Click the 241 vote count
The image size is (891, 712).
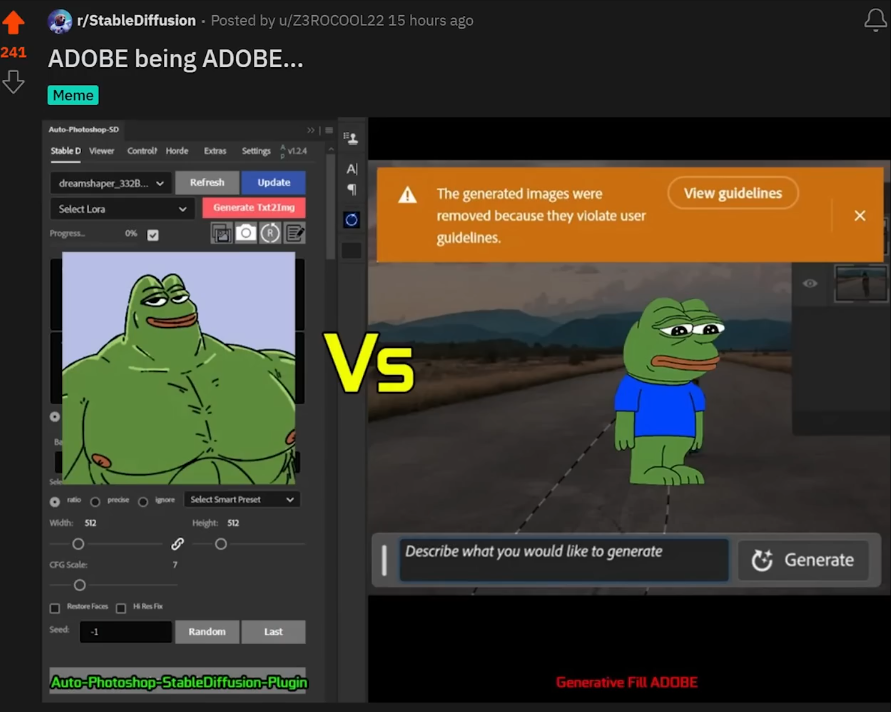coord(13,52)
